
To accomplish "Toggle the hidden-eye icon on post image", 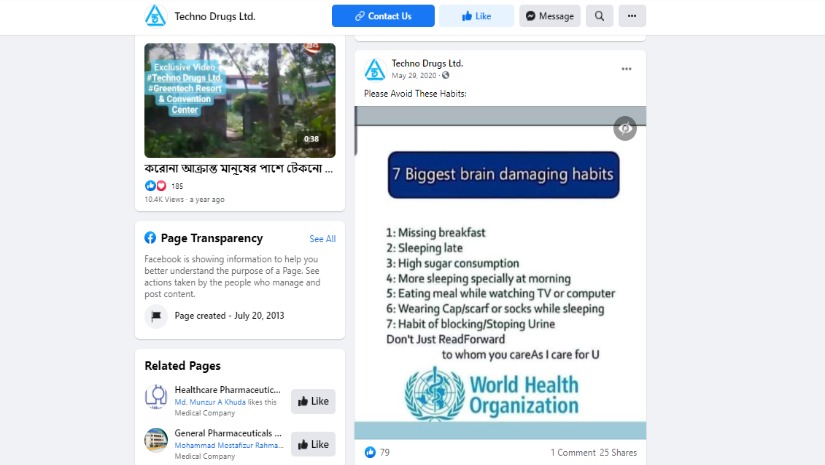I will click(x=625, y=128).
